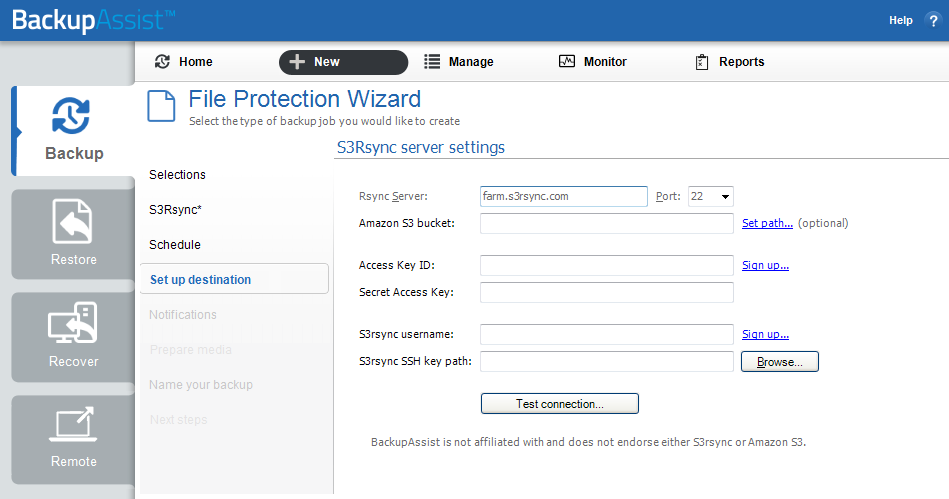Select the Schedule wizard step
Image resolution: width=949 pixels, height=499 pixels.
tap(175, 245)
